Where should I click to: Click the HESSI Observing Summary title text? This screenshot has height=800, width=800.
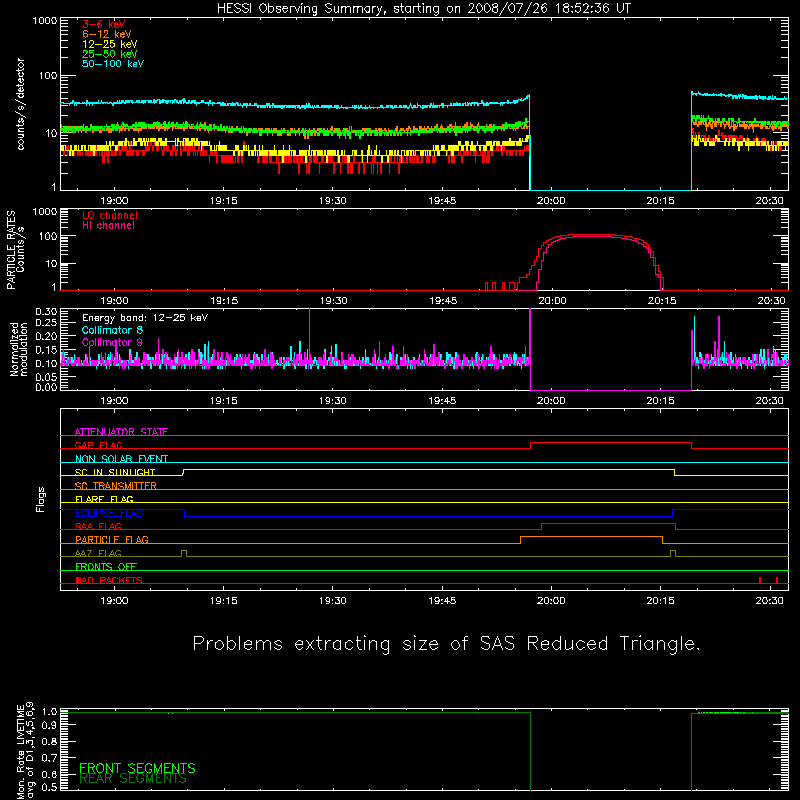pyautogui.click(x=423, y=9)
